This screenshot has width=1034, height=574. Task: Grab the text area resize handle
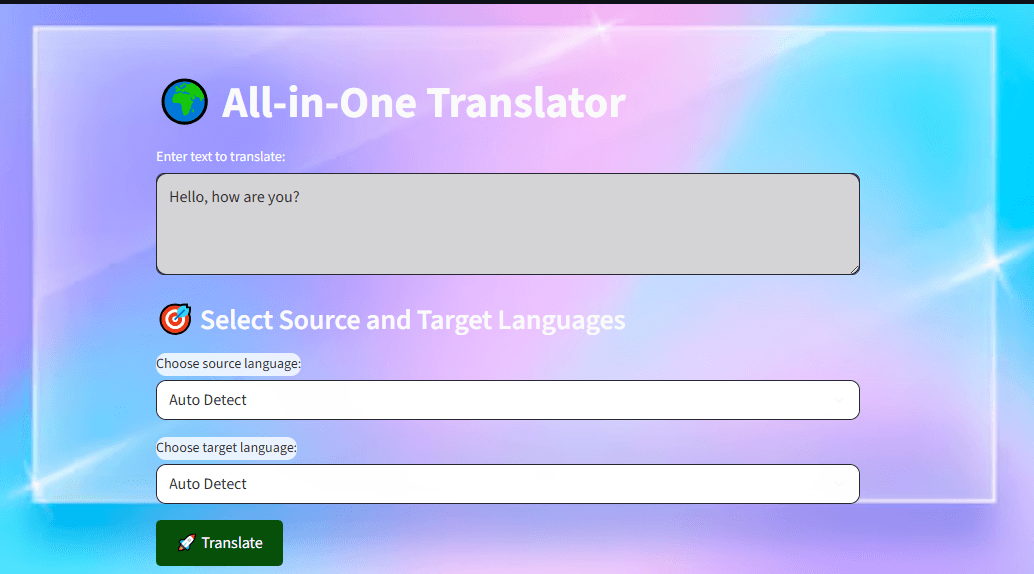tap(854, 269)
